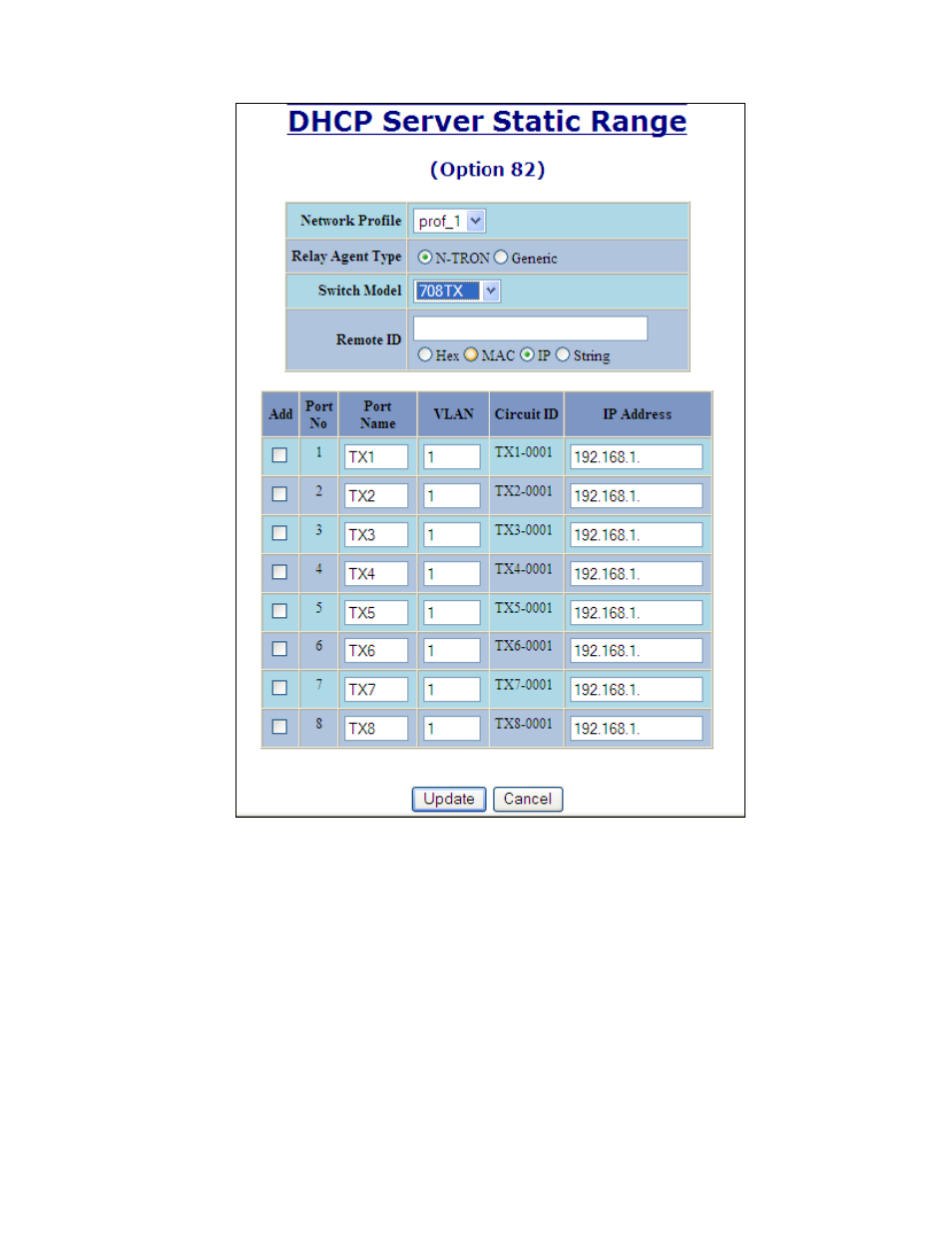The width and height of the screenshot is (952, 1233).
Task: Check the Add box for port 7
Action: click(x=279, y=688)
